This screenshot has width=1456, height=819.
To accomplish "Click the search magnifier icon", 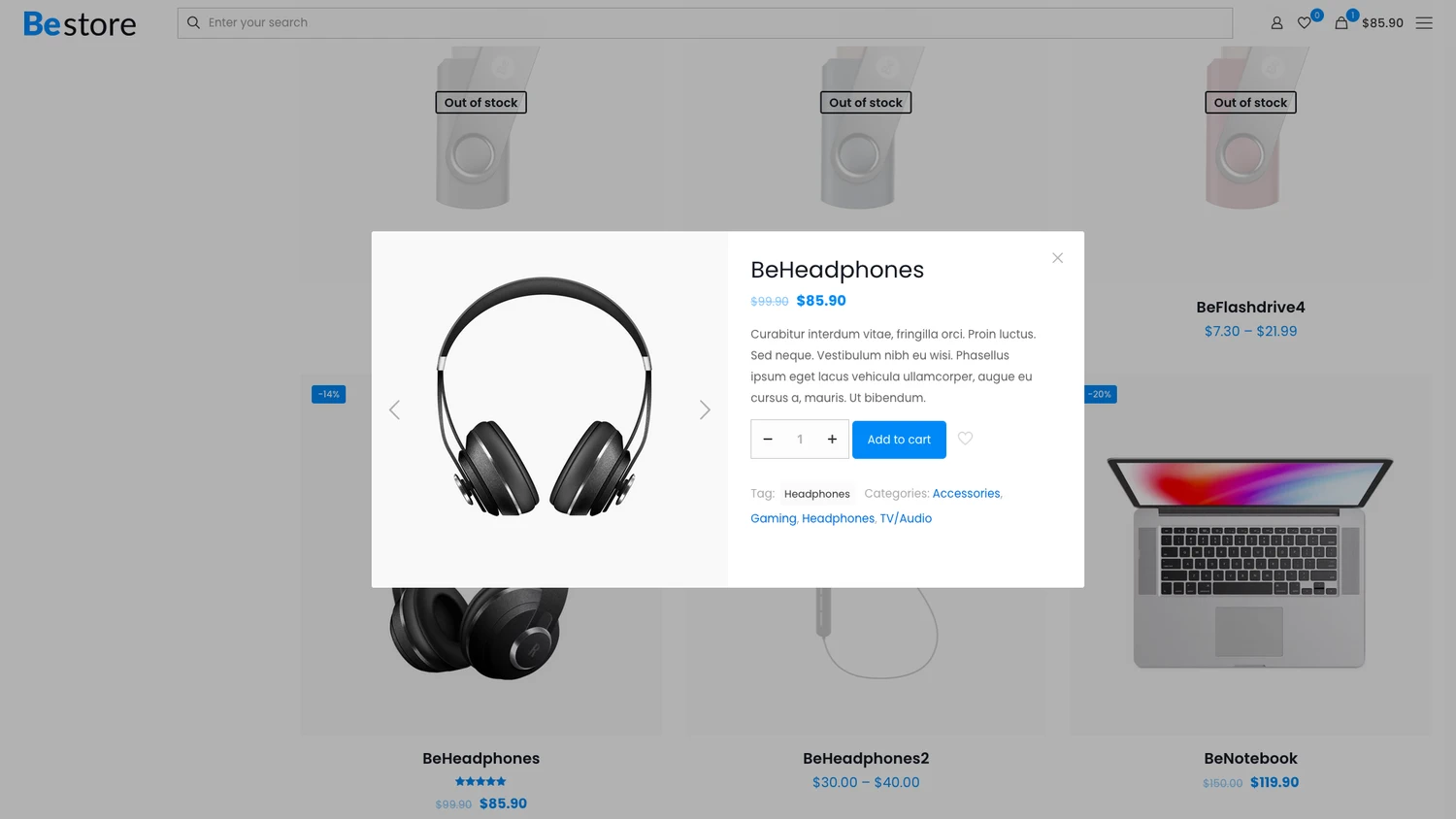I will coord(193,22).
